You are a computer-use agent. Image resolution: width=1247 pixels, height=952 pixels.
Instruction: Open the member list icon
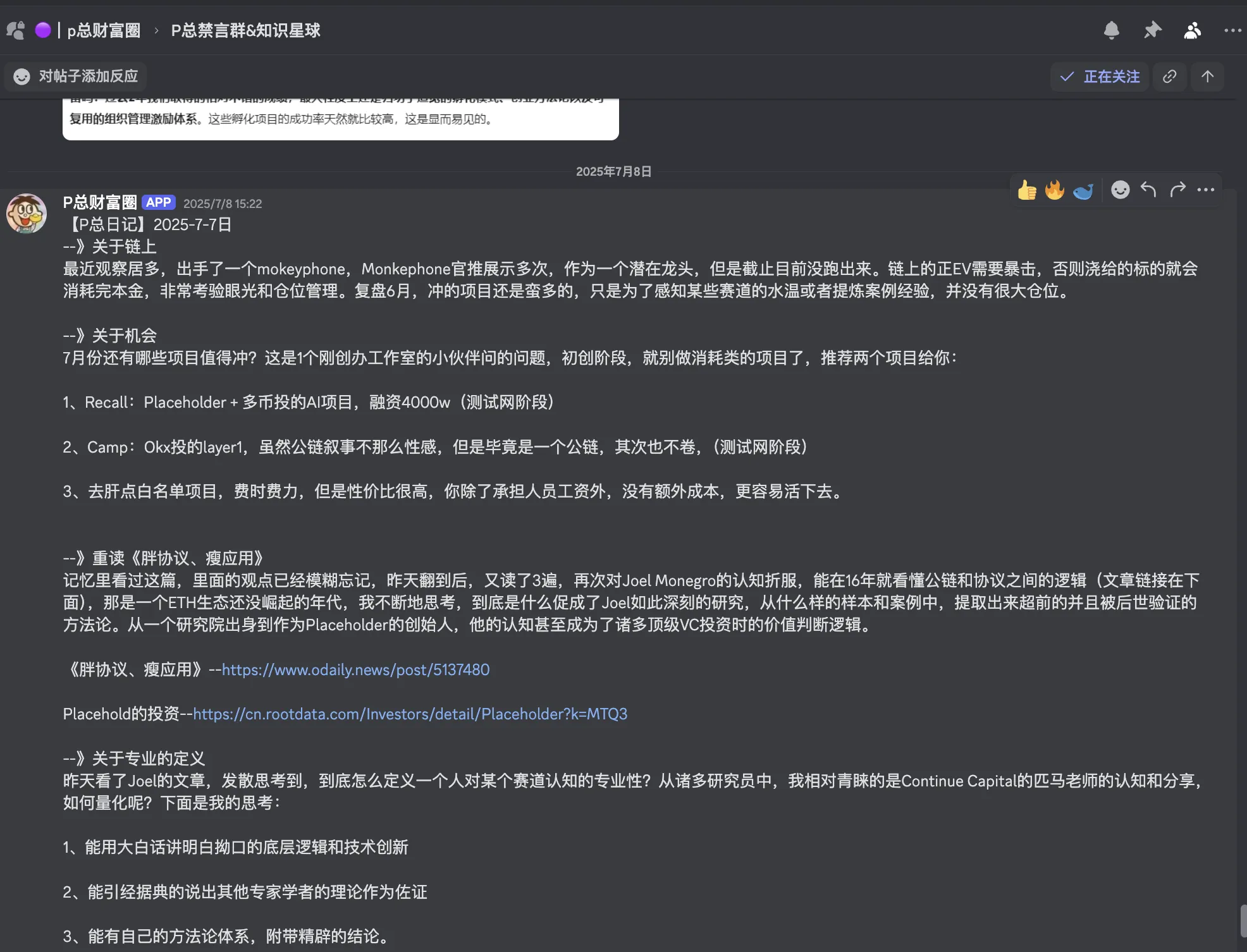tap(1191, 30)
